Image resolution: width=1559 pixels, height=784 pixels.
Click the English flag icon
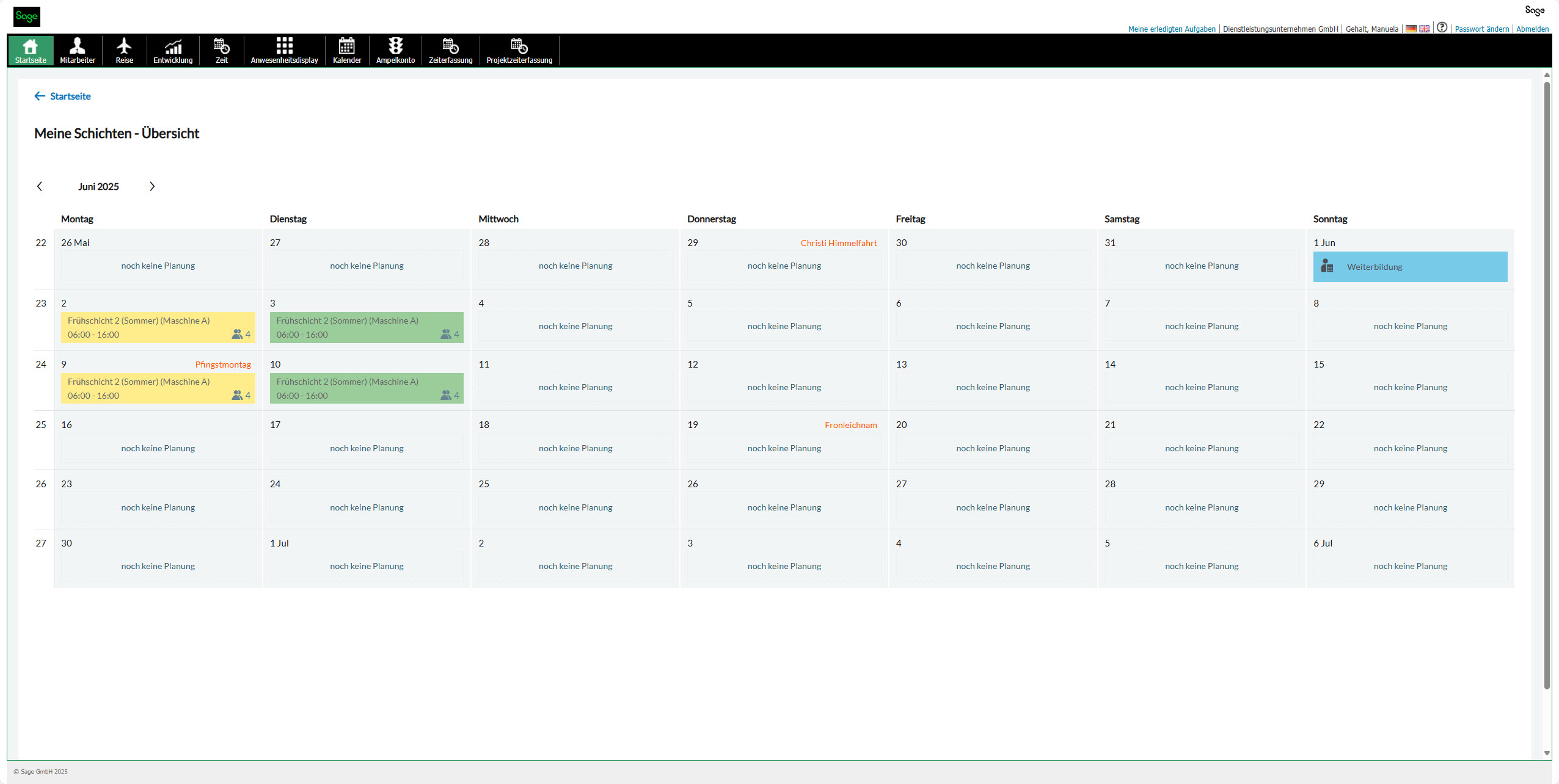[1424, 29]
